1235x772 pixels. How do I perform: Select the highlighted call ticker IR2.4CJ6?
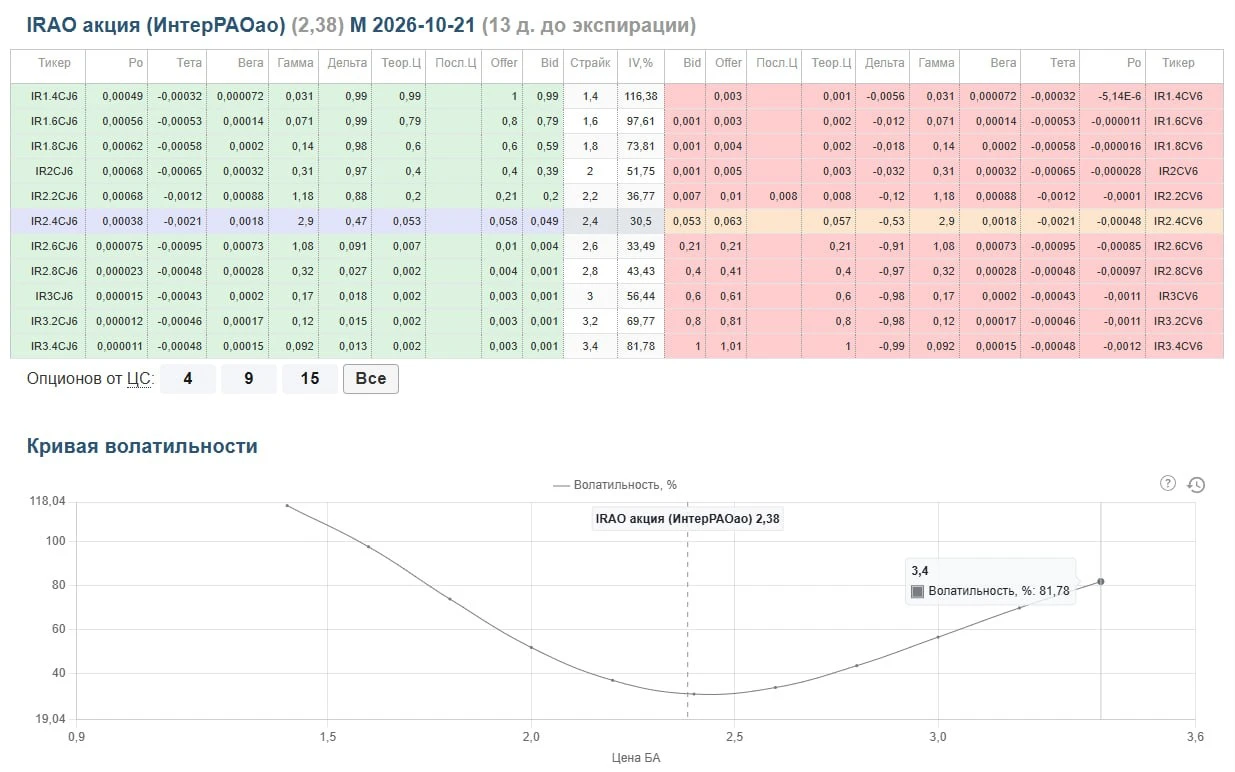[x=54, y=221]
